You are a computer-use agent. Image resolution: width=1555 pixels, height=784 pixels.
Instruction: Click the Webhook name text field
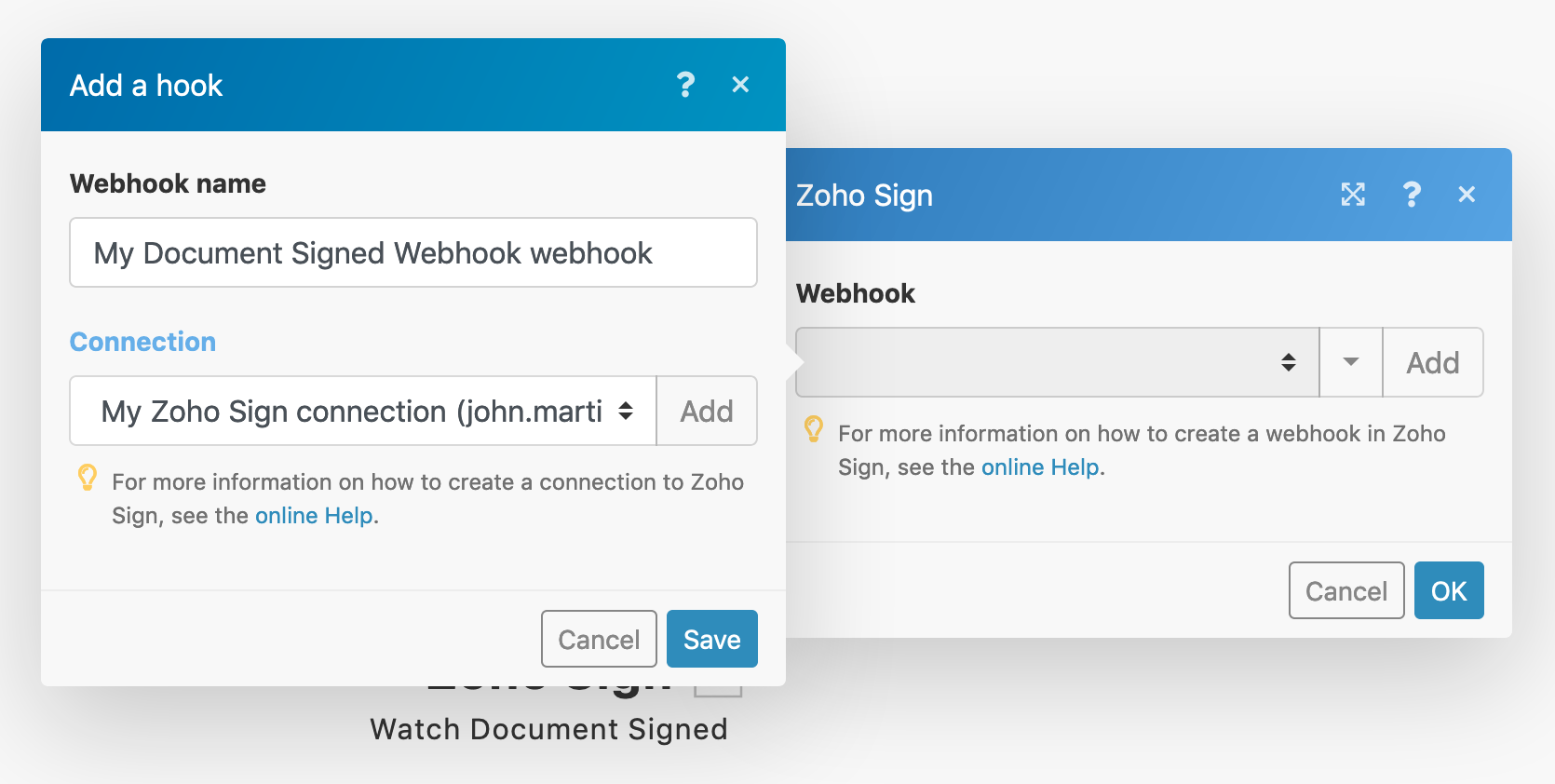click(412, 252)
